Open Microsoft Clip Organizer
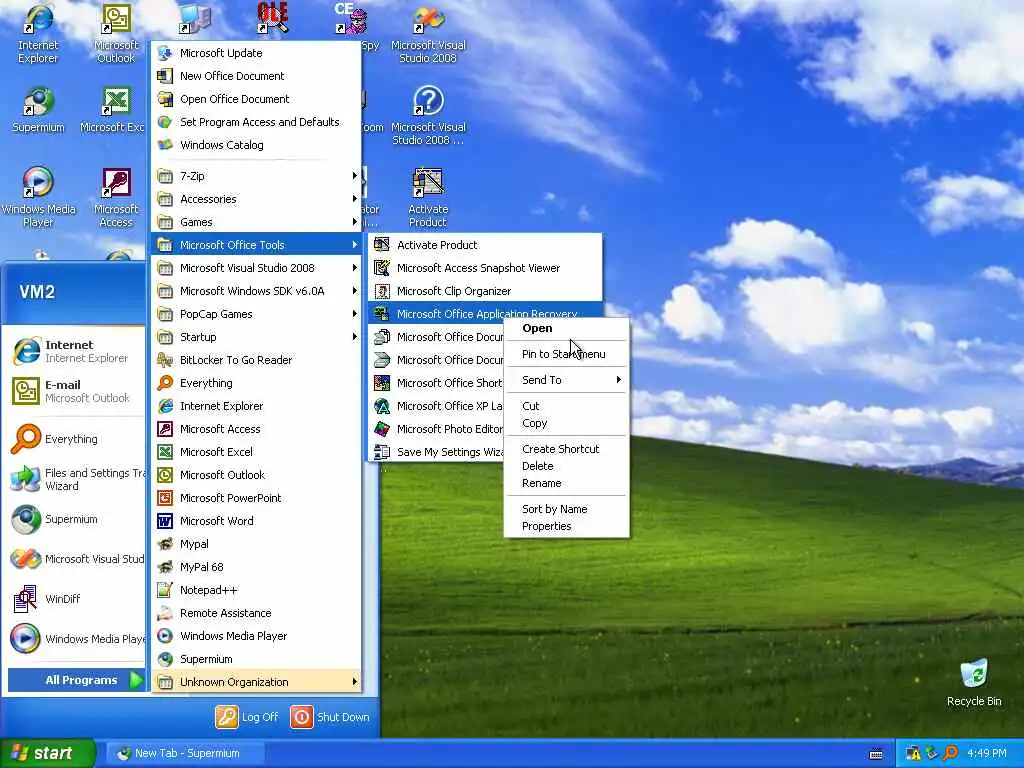 coord(485,291)
